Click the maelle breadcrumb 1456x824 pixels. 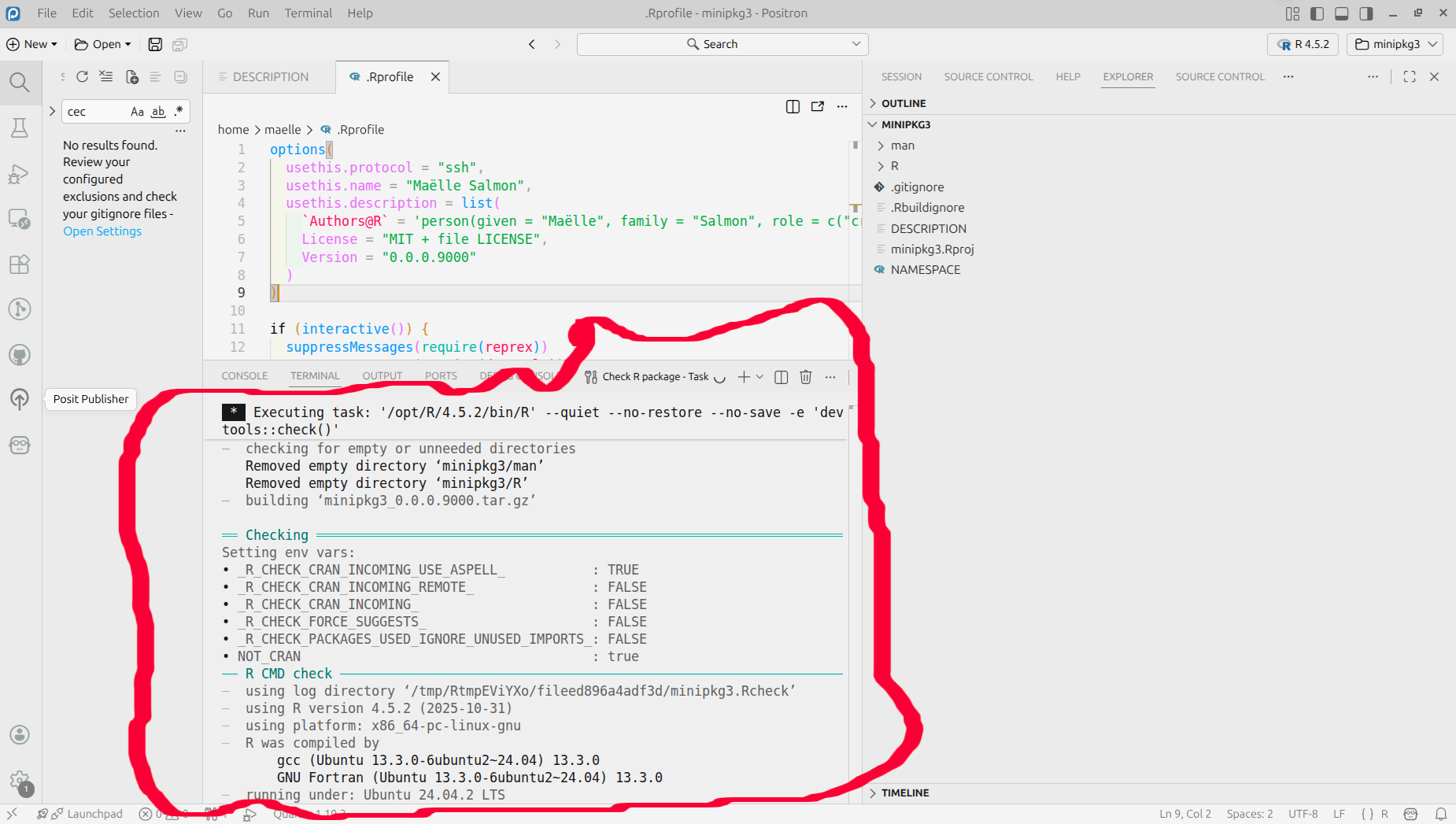point(283,130)
